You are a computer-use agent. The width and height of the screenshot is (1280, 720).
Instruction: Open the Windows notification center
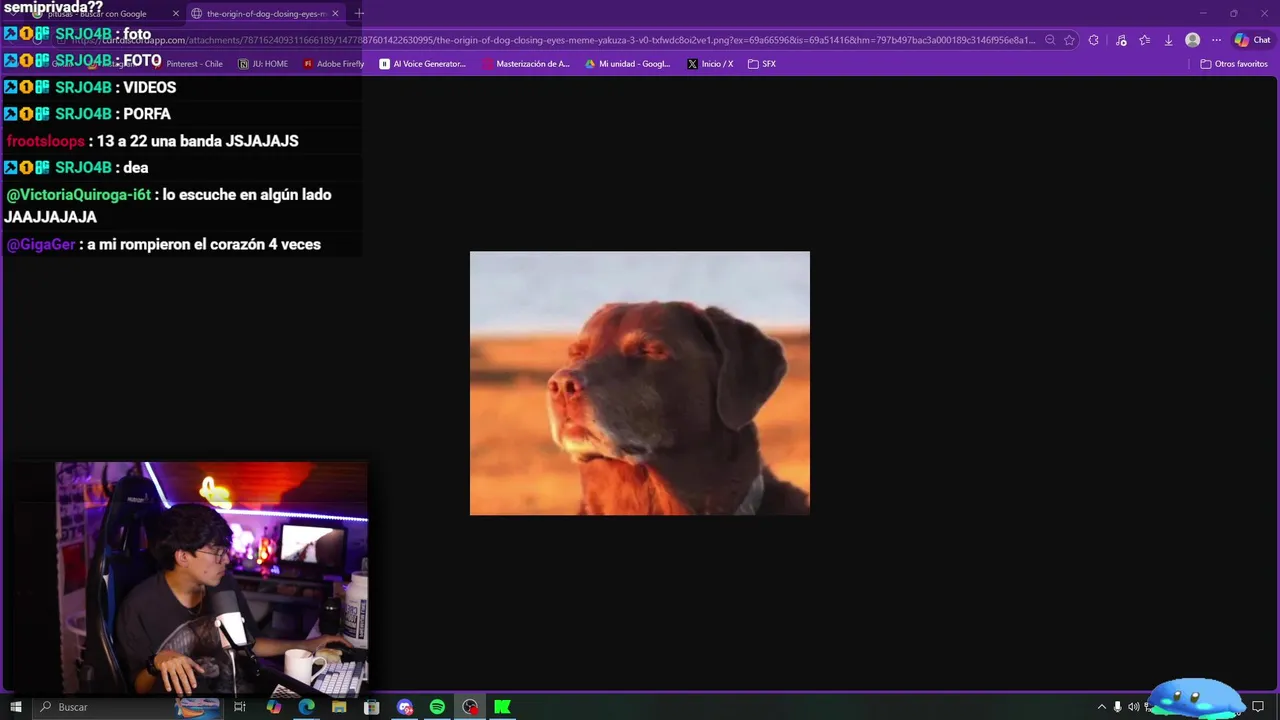pyautogui.click(x=1258, y=707)
